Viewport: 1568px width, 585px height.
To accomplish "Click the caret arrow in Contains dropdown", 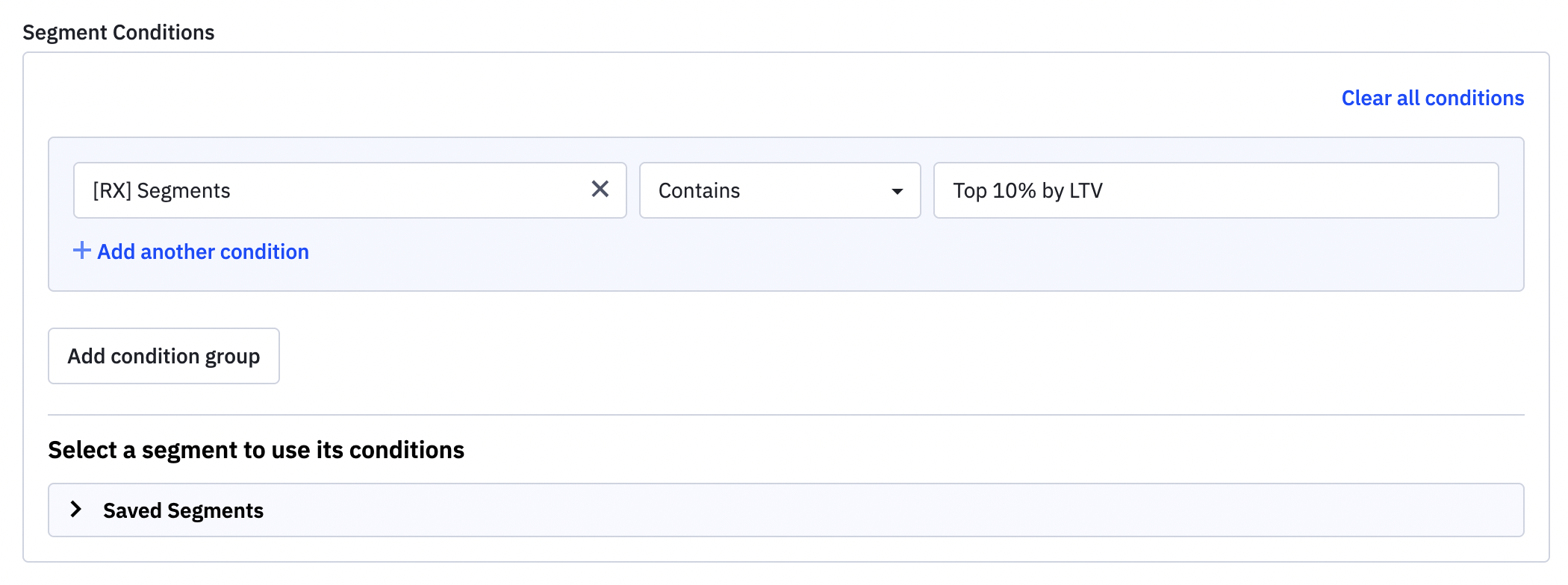I will coord(897,191).
